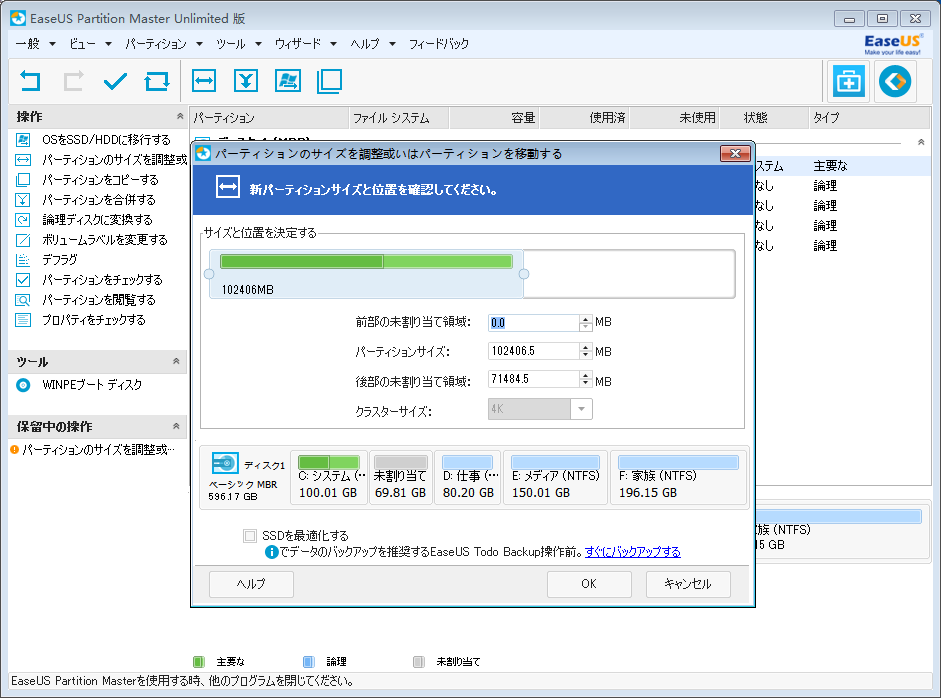Open the クラスターサイズ dropdown
Screen dimensions: 941x698
click(581, 409)
